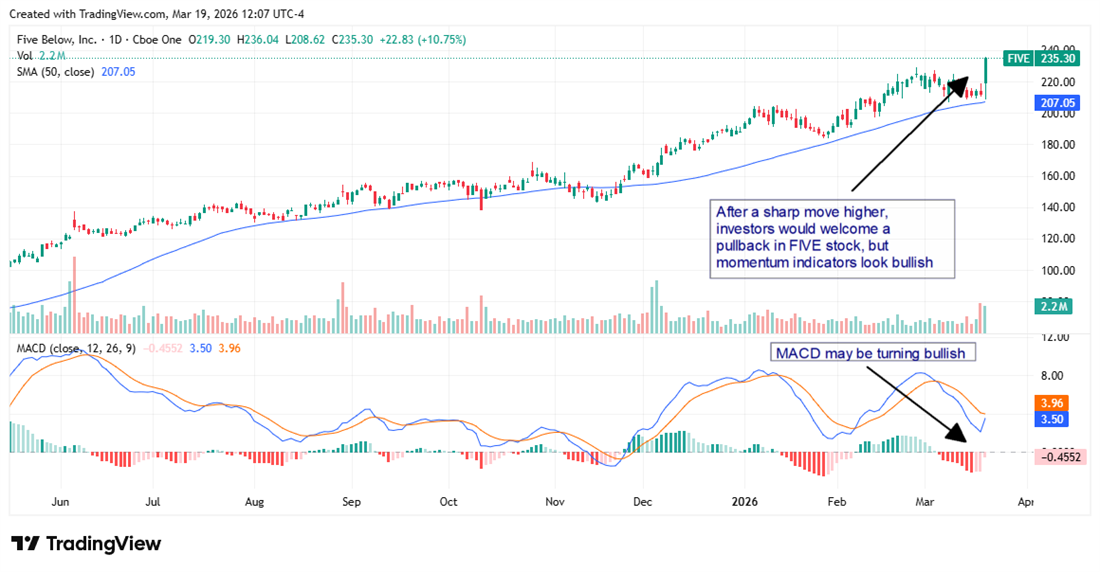Click the Vol indicator legend label
The width and height of the screenshot is (1100, 572).
pos(25,56)
